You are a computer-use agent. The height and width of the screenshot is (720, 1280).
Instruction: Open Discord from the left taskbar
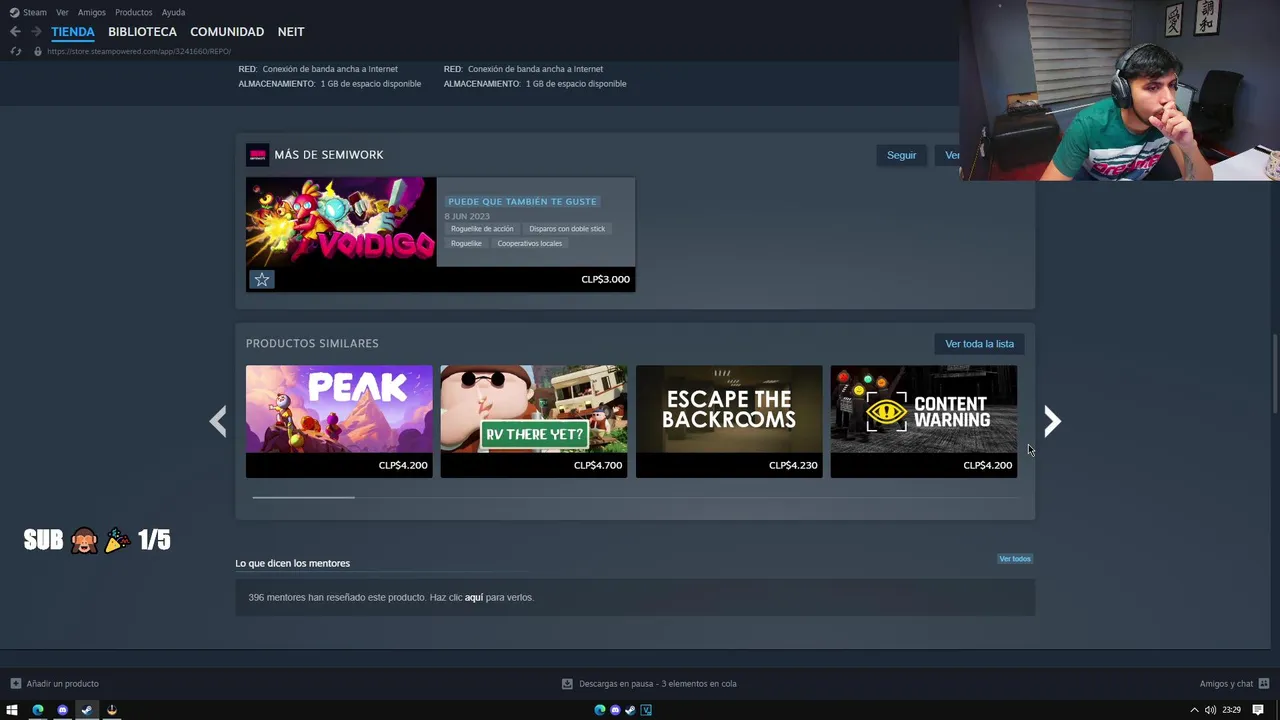click(62, 710)
